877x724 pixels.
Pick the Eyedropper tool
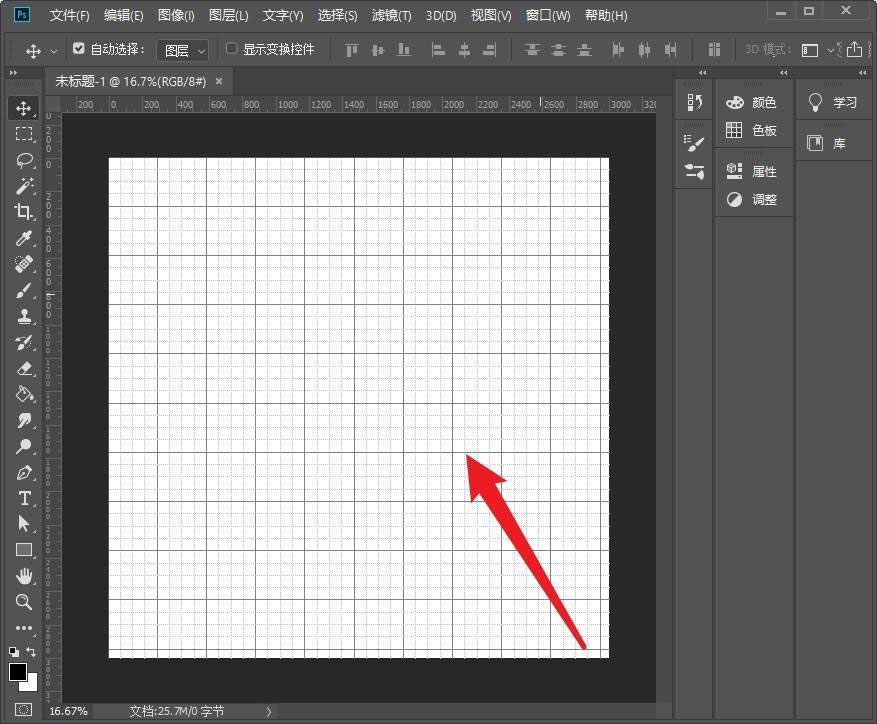(24, 238)
